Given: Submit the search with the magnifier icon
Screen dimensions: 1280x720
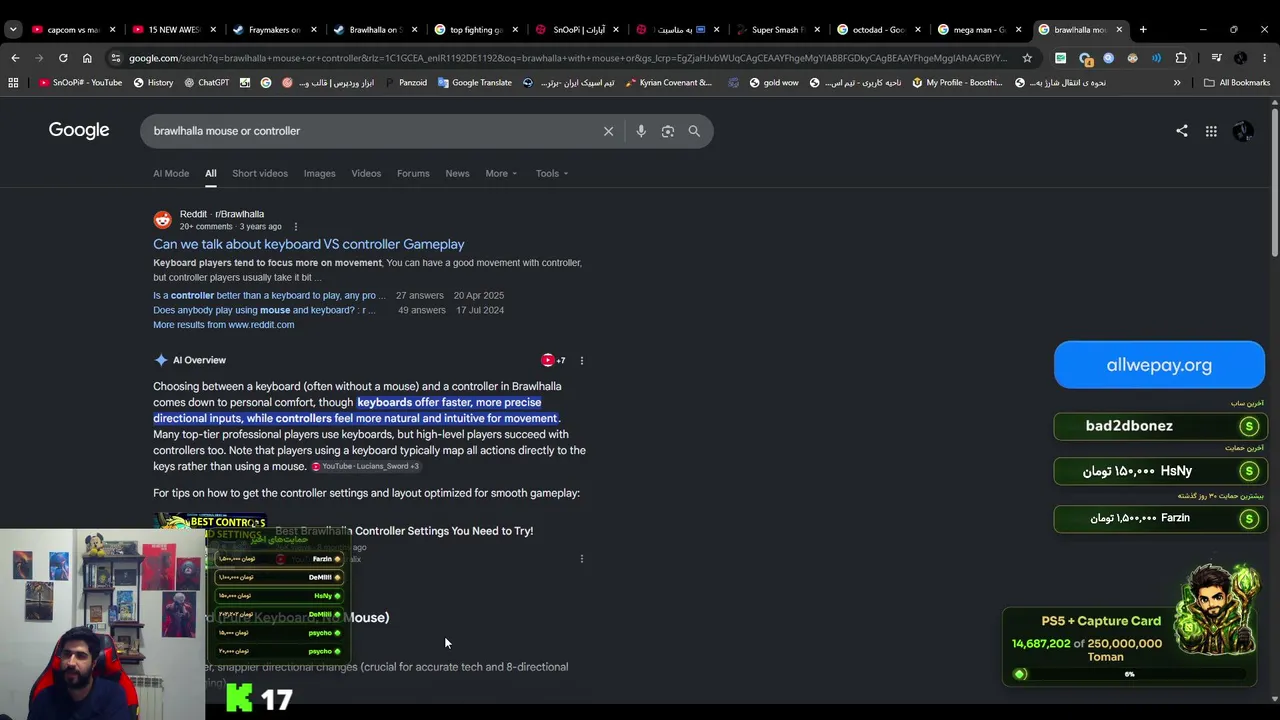Looking at the screenshot, I should coord(694,131).
